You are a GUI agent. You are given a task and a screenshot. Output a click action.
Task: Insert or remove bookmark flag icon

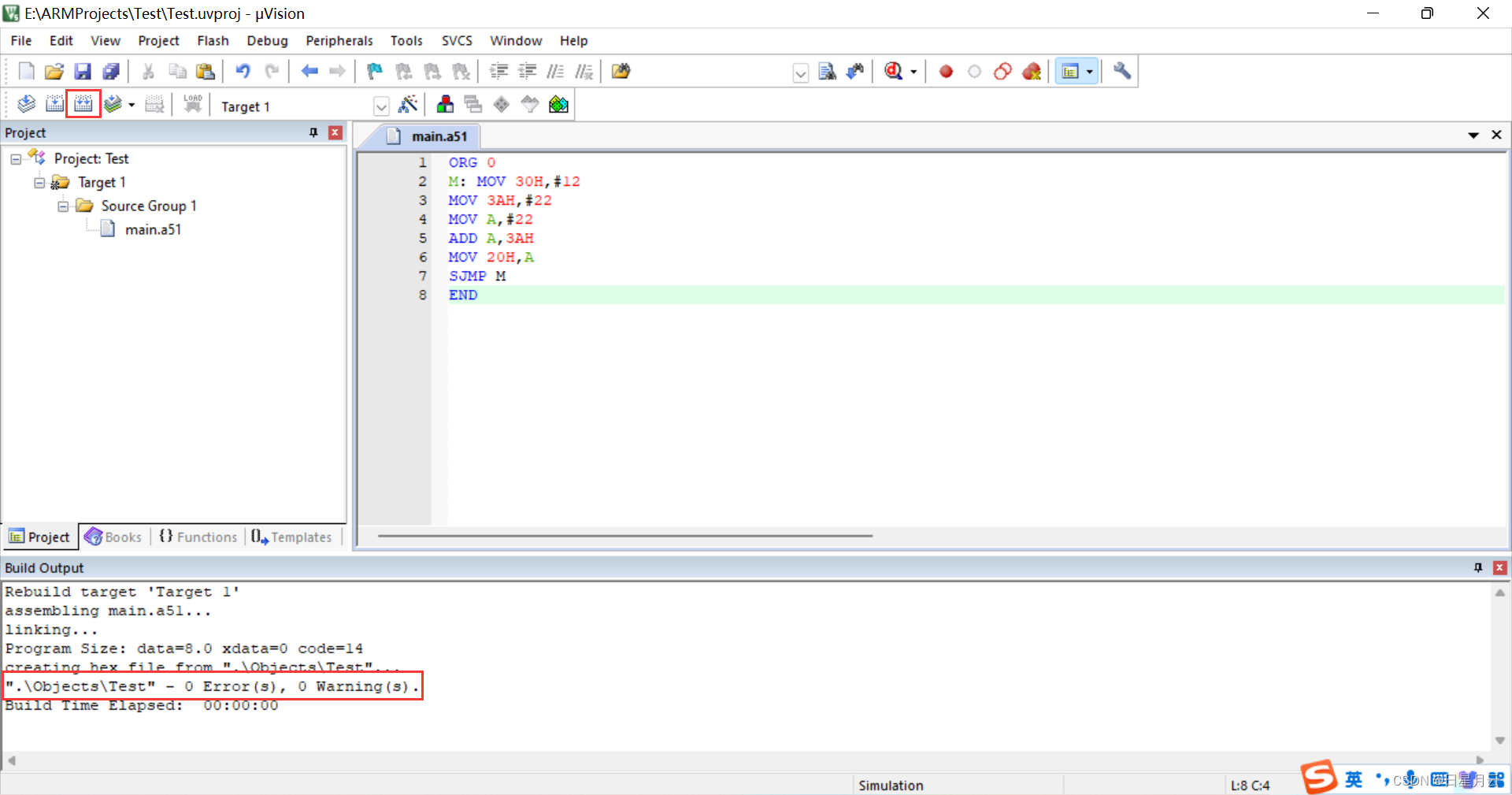pos(375,72)
